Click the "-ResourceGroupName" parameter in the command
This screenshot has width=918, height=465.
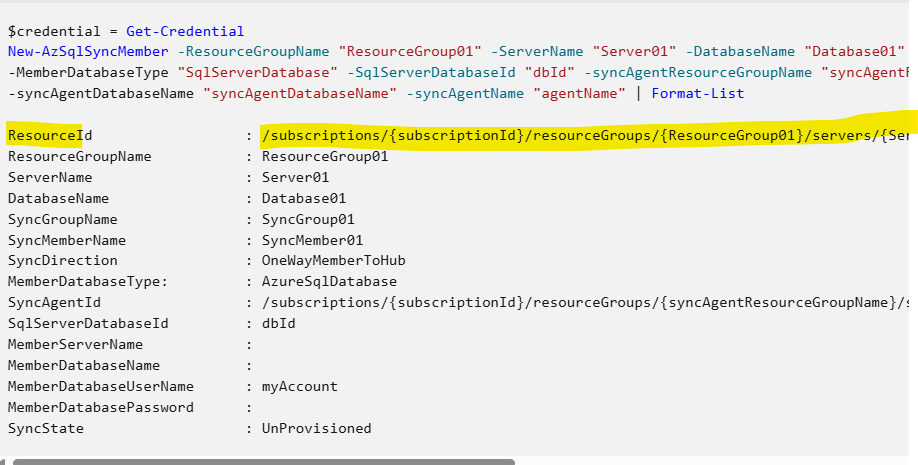click(x=254, y=52)
